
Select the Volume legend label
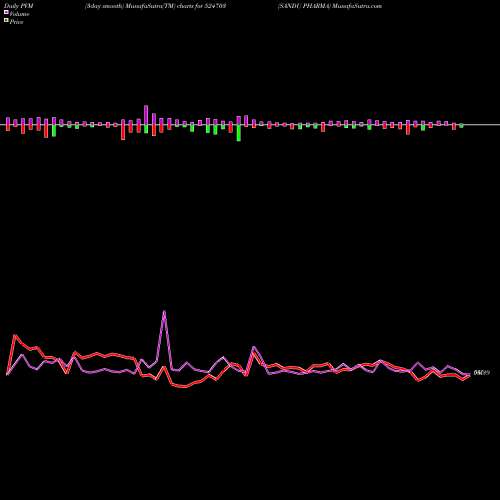19,14
